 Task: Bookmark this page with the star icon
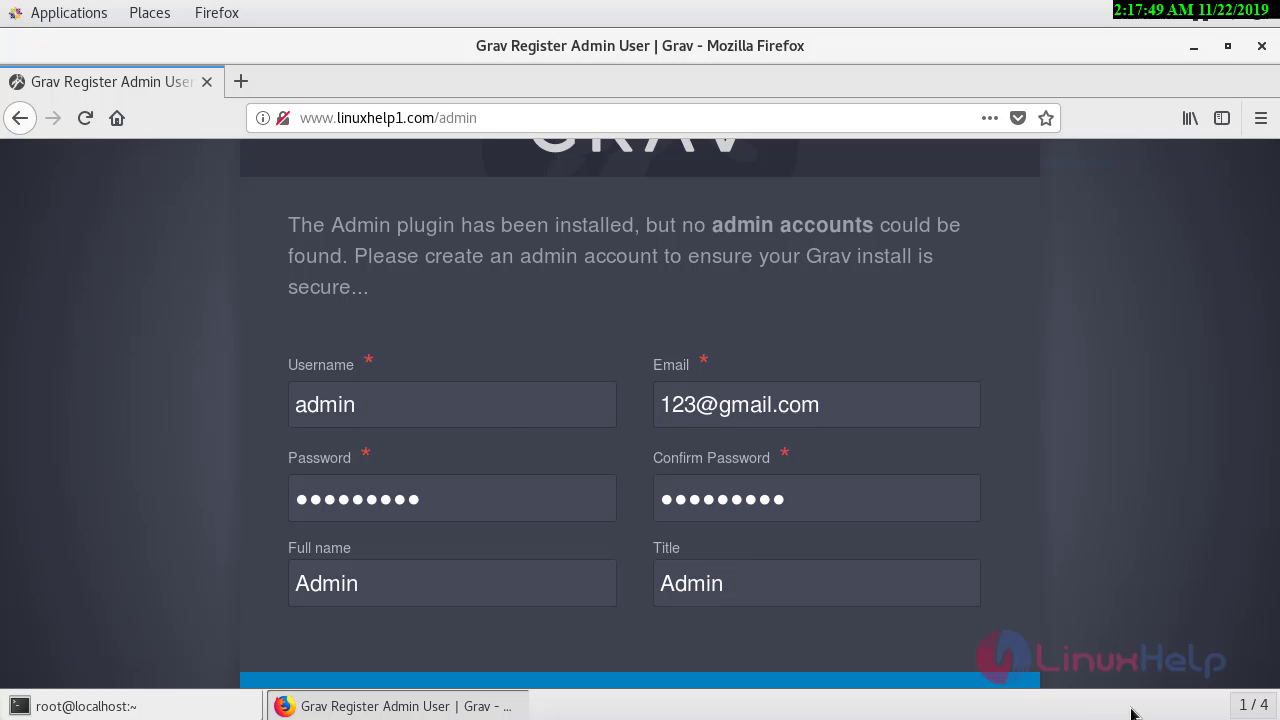[x=1046, y=118]
